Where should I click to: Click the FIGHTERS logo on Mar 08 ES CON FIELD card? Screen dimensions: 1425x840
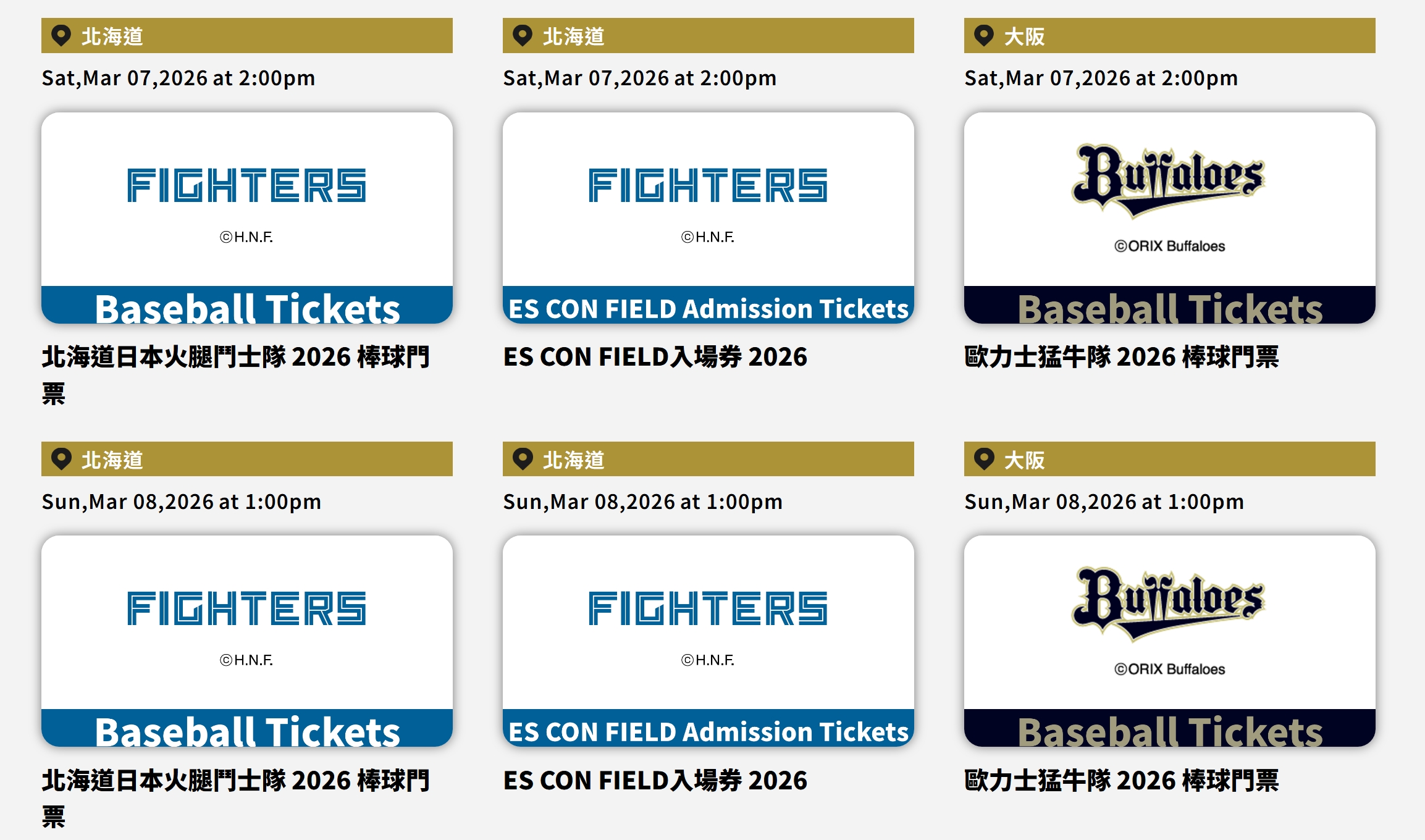point(708,608)
